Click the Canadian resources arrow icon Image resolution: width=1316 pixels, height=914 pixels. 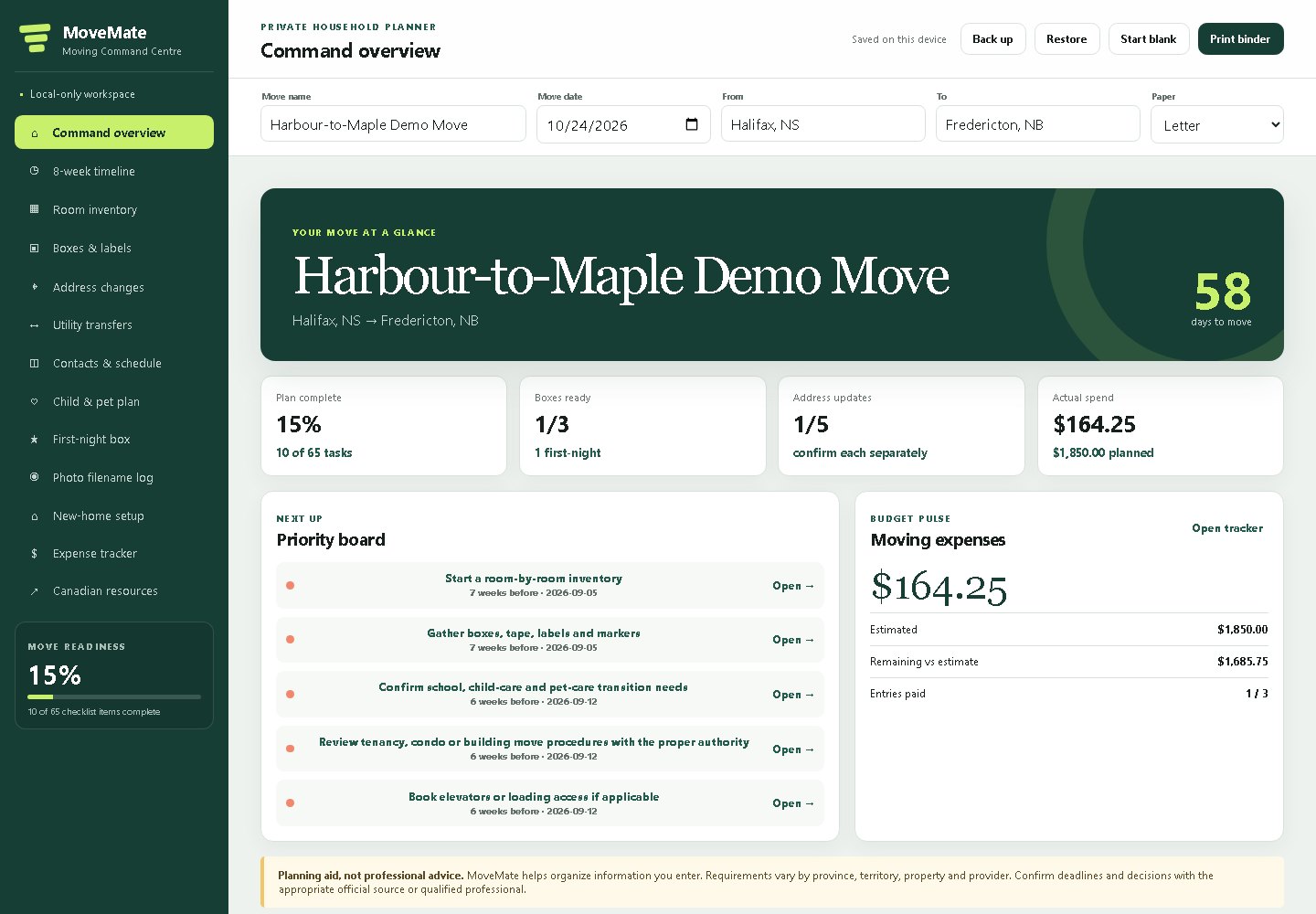35,591
